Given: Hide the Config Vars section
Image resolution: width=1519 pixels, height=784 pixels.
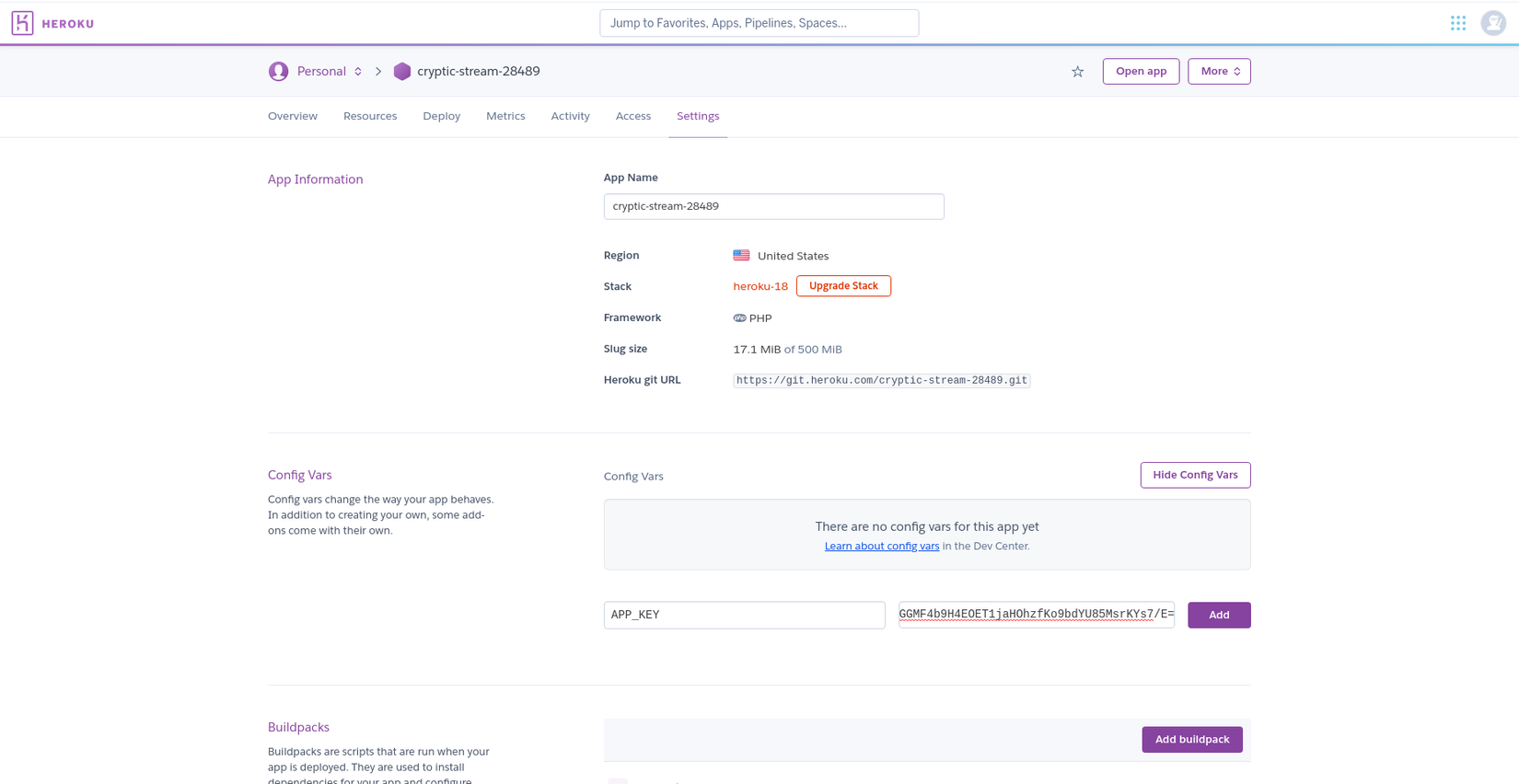Looking at the screenshot, I should tap(1195, 475).
